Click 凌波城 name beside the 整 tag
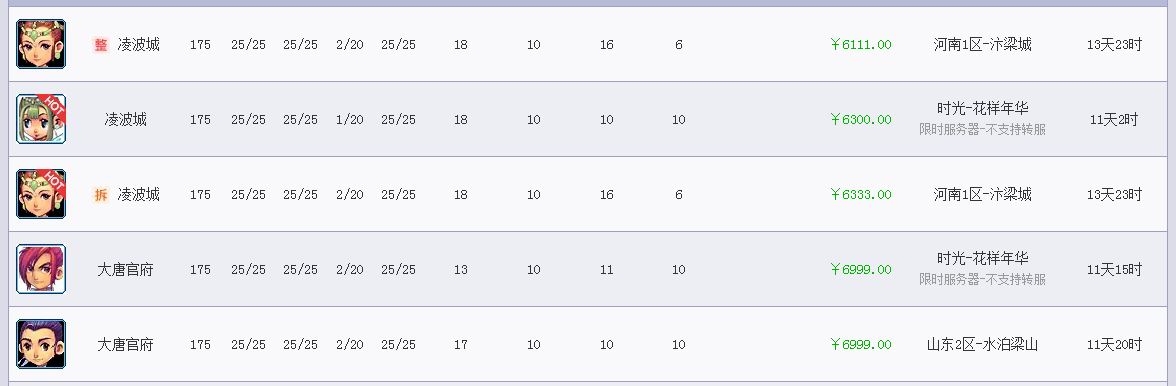1176x386 pixels. pos(139,45)
